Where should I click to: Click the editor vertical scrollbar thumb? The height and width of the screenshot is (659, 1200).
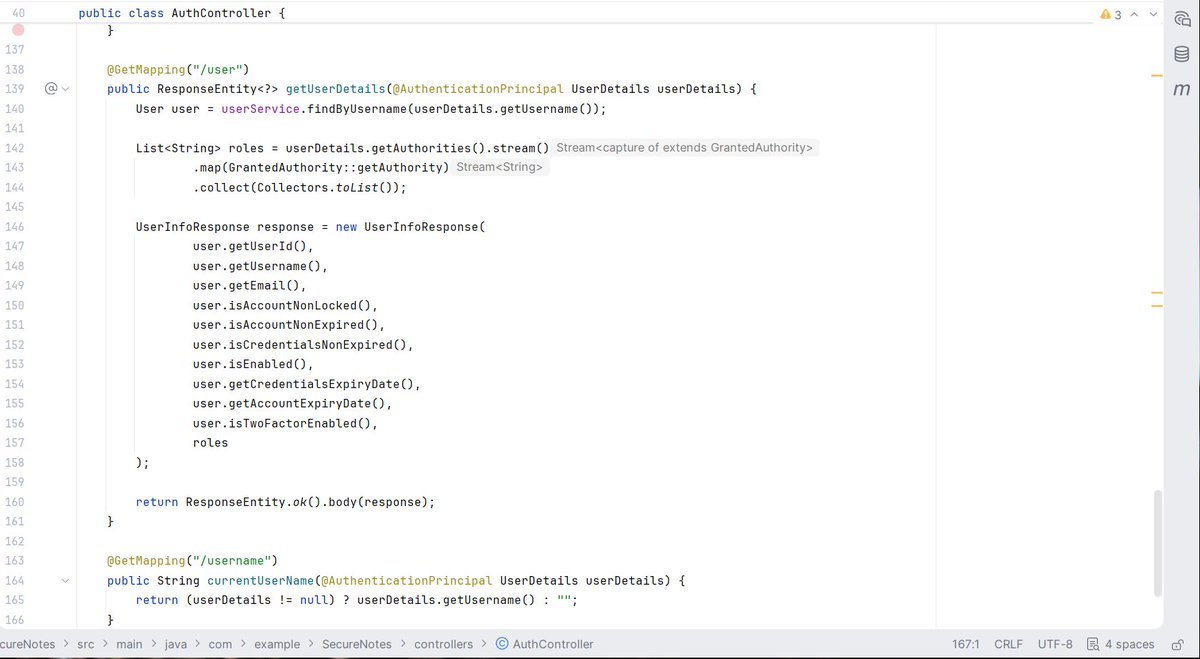[x=1158, y=543]
